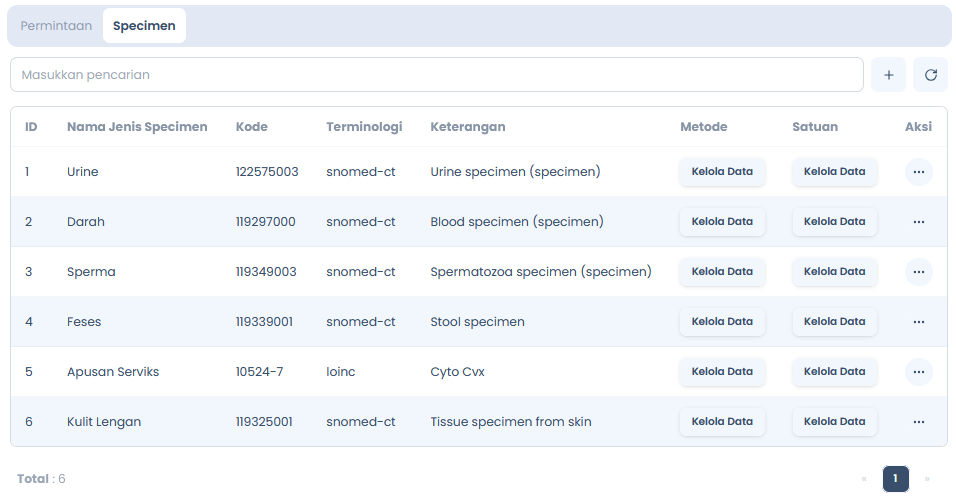
Task: Click Satuan Kelola Data for Darah
Action: 835,222
